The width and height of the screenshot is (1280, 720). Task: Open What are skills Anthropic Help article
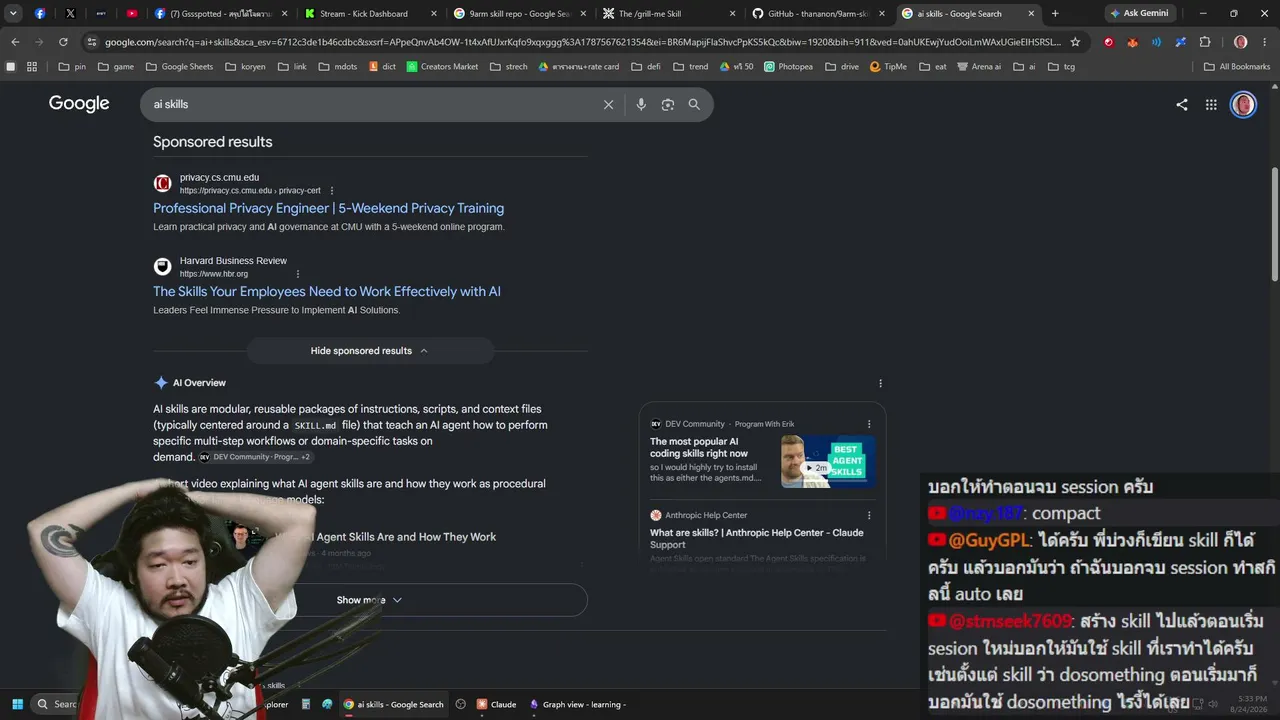pos(757,539)
